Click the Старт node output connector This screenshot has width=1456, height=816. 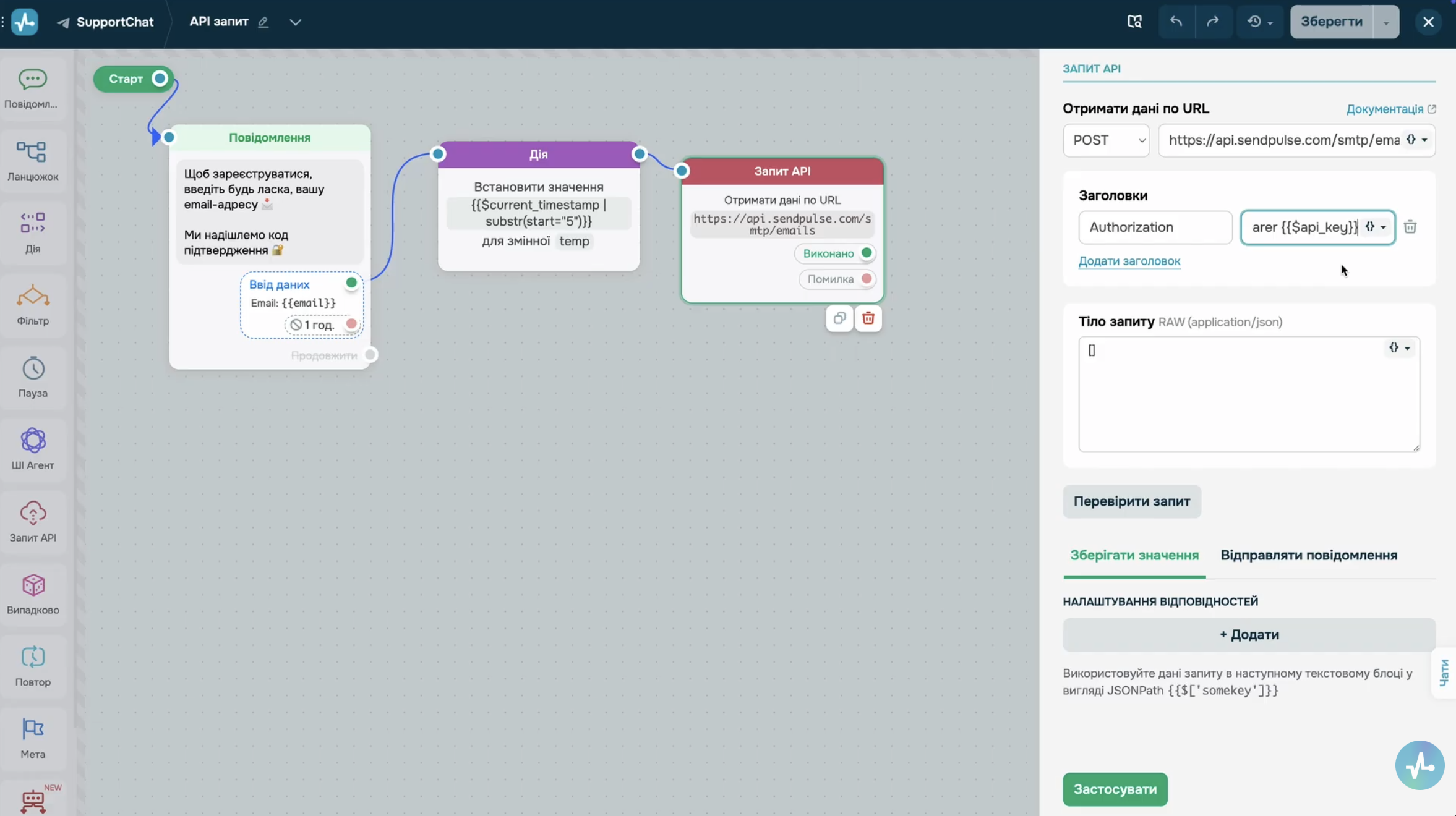[160, 79]
